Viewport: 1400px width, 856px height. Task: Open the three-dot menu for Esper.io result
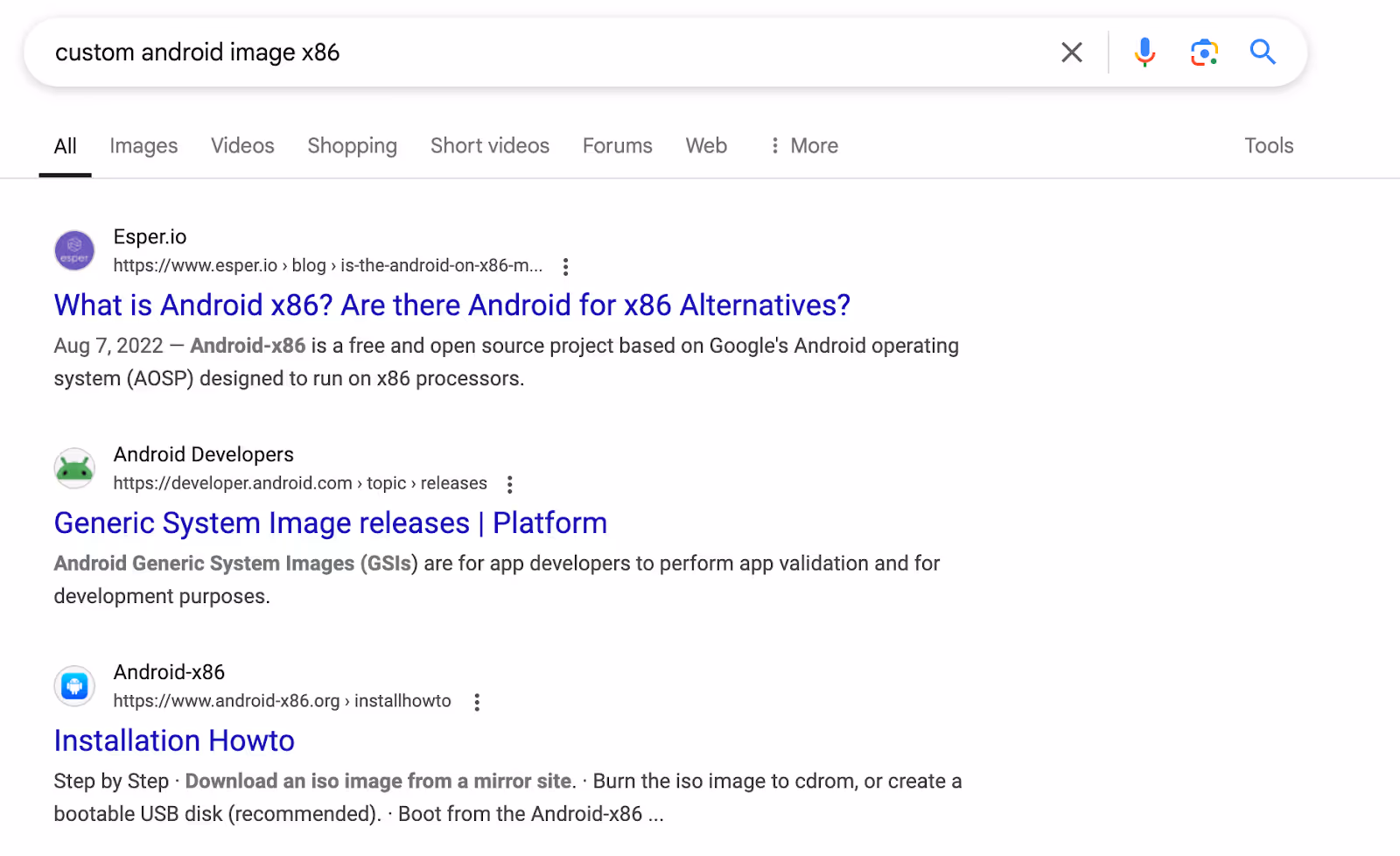pos(565,266)
